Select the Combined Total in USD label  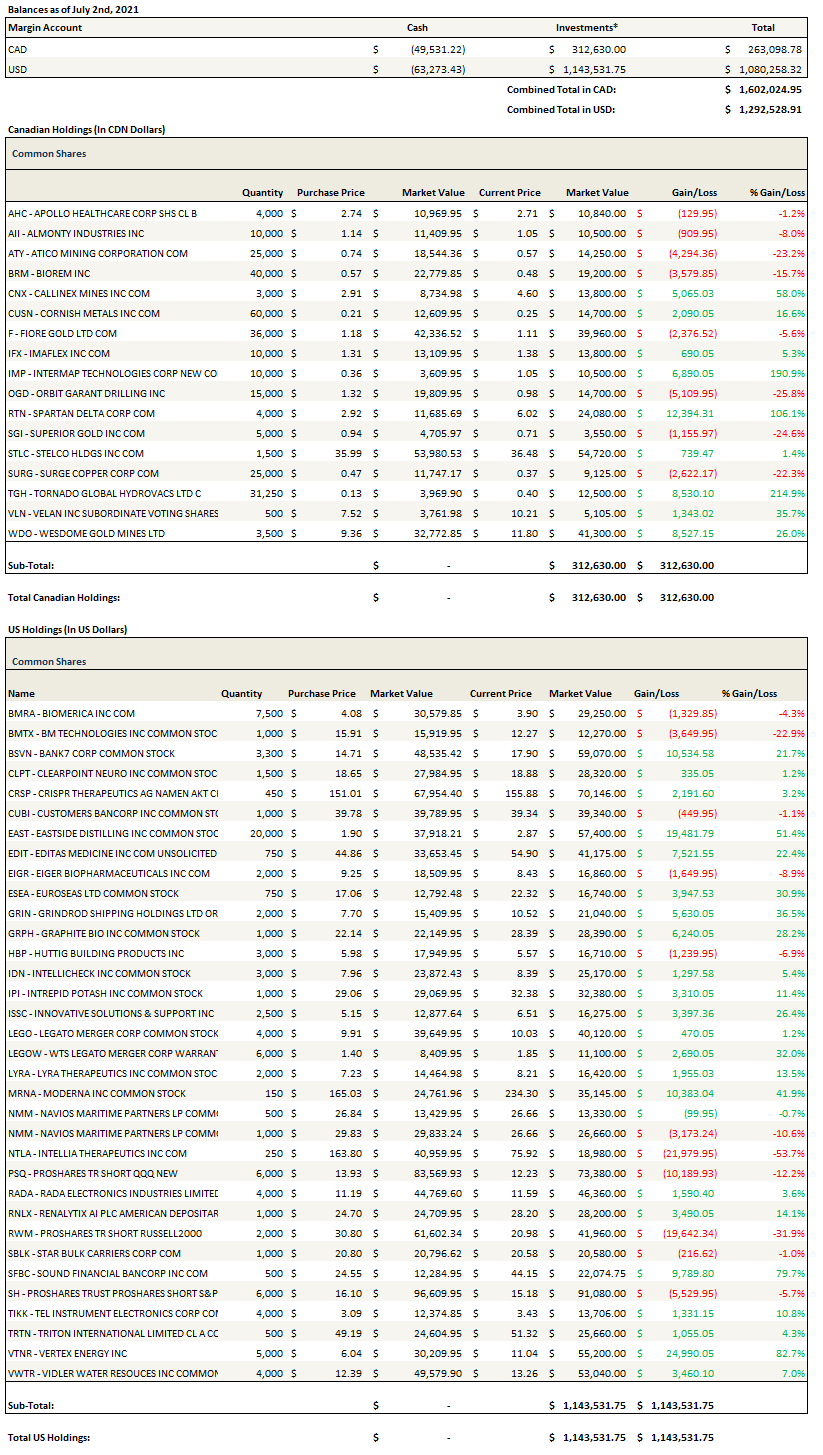561,109
